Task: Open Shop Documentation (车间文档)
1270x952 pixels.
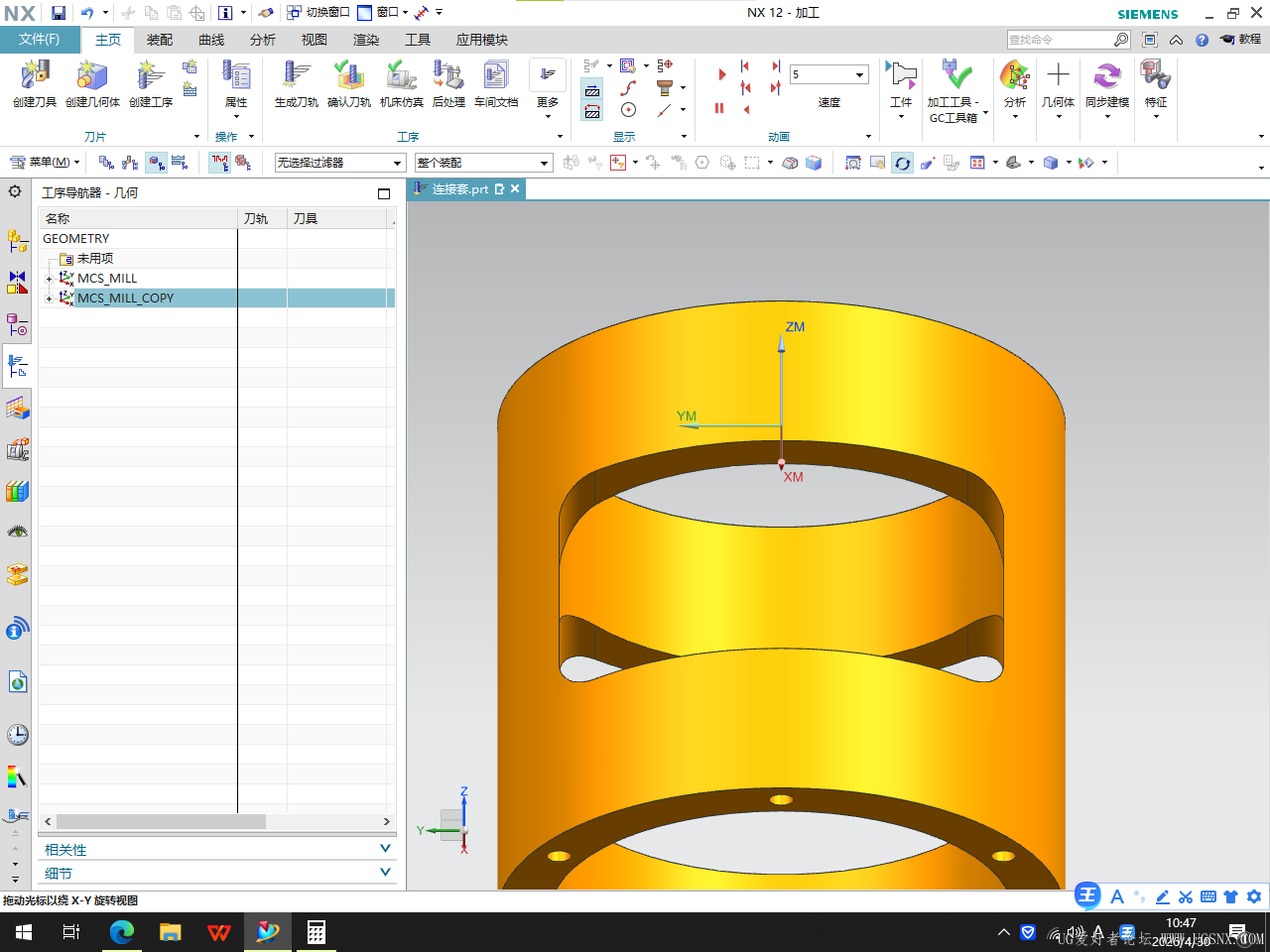Action: 496,83
